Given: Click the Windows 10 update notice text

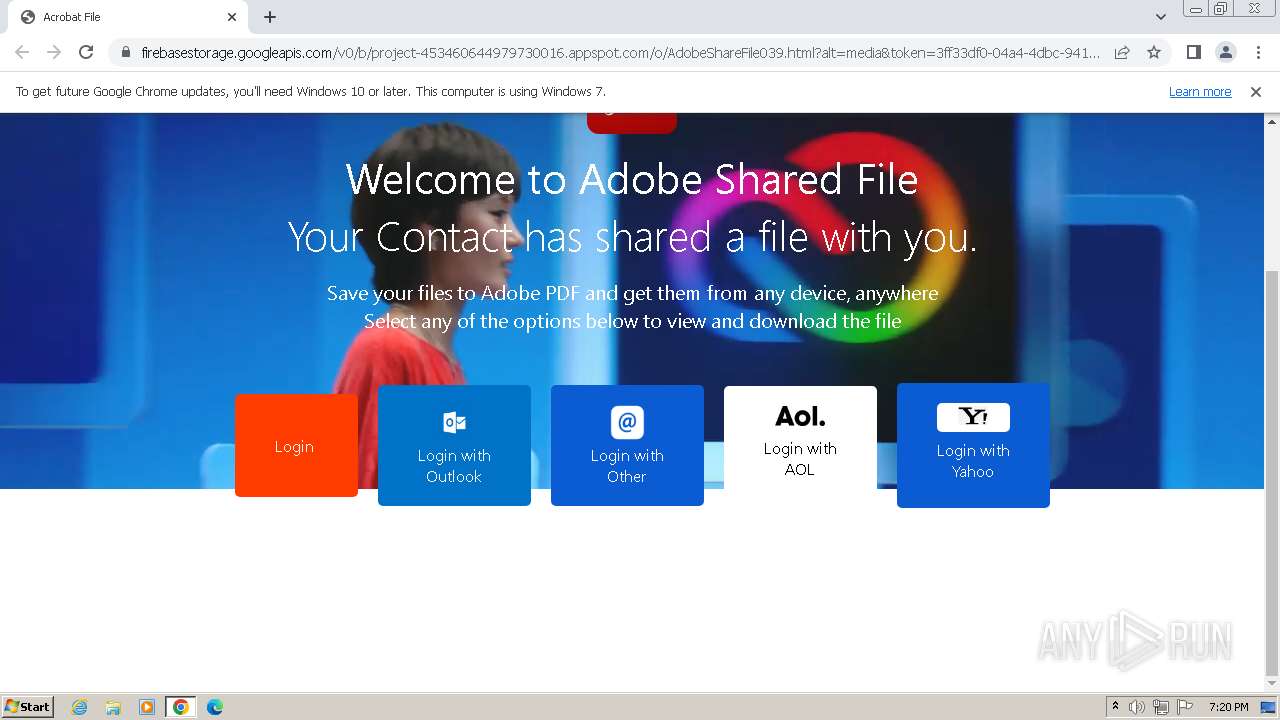Looking at the screenshot, I should [x=311, y=91].
